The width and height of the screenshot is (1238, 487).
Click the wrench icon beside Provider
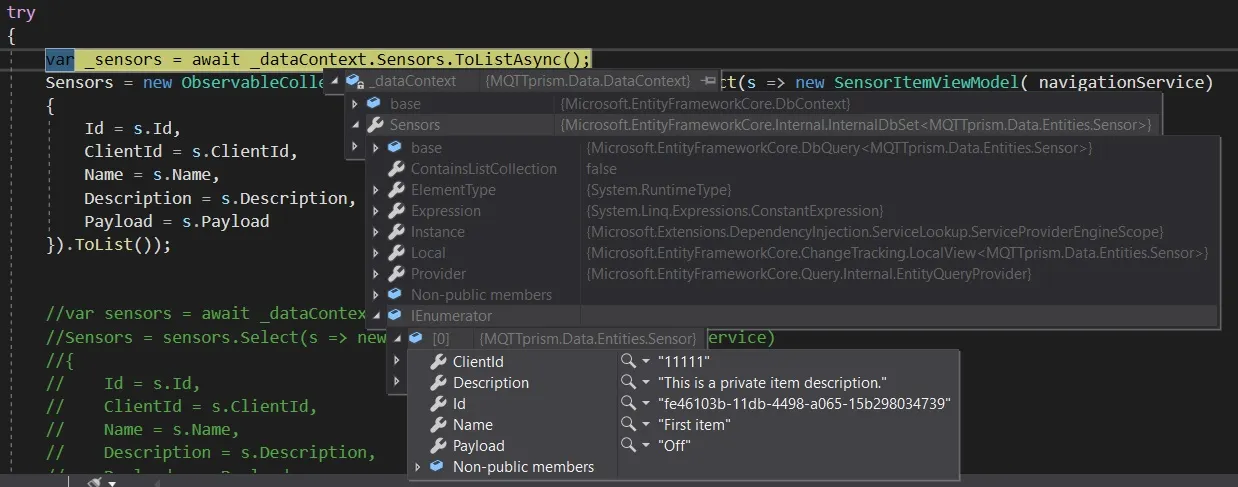396,274
